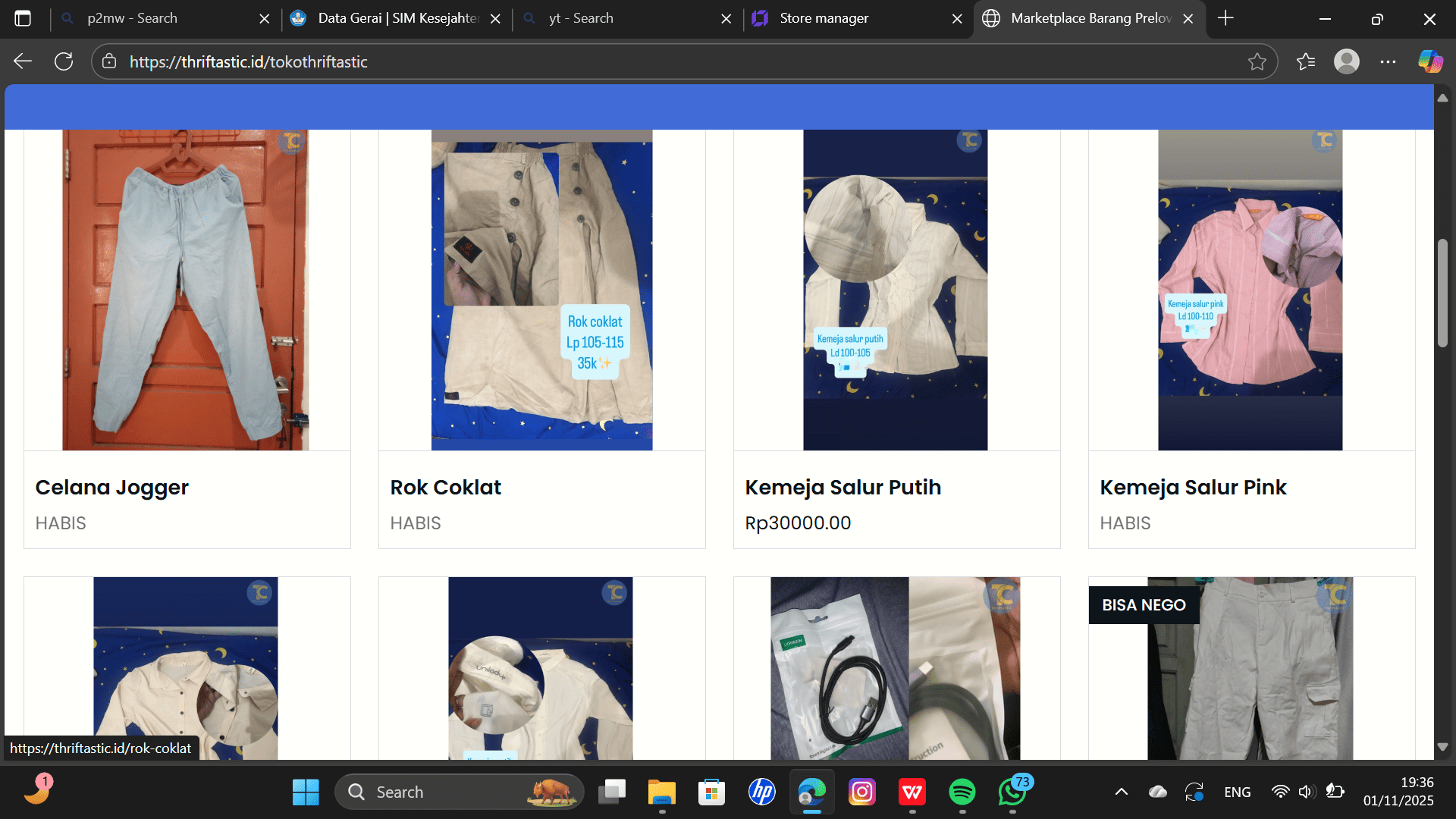Open Copilot sidebar
Image resolution: width=1456 pixels, height=819 pixels.
coord(1430,61)
